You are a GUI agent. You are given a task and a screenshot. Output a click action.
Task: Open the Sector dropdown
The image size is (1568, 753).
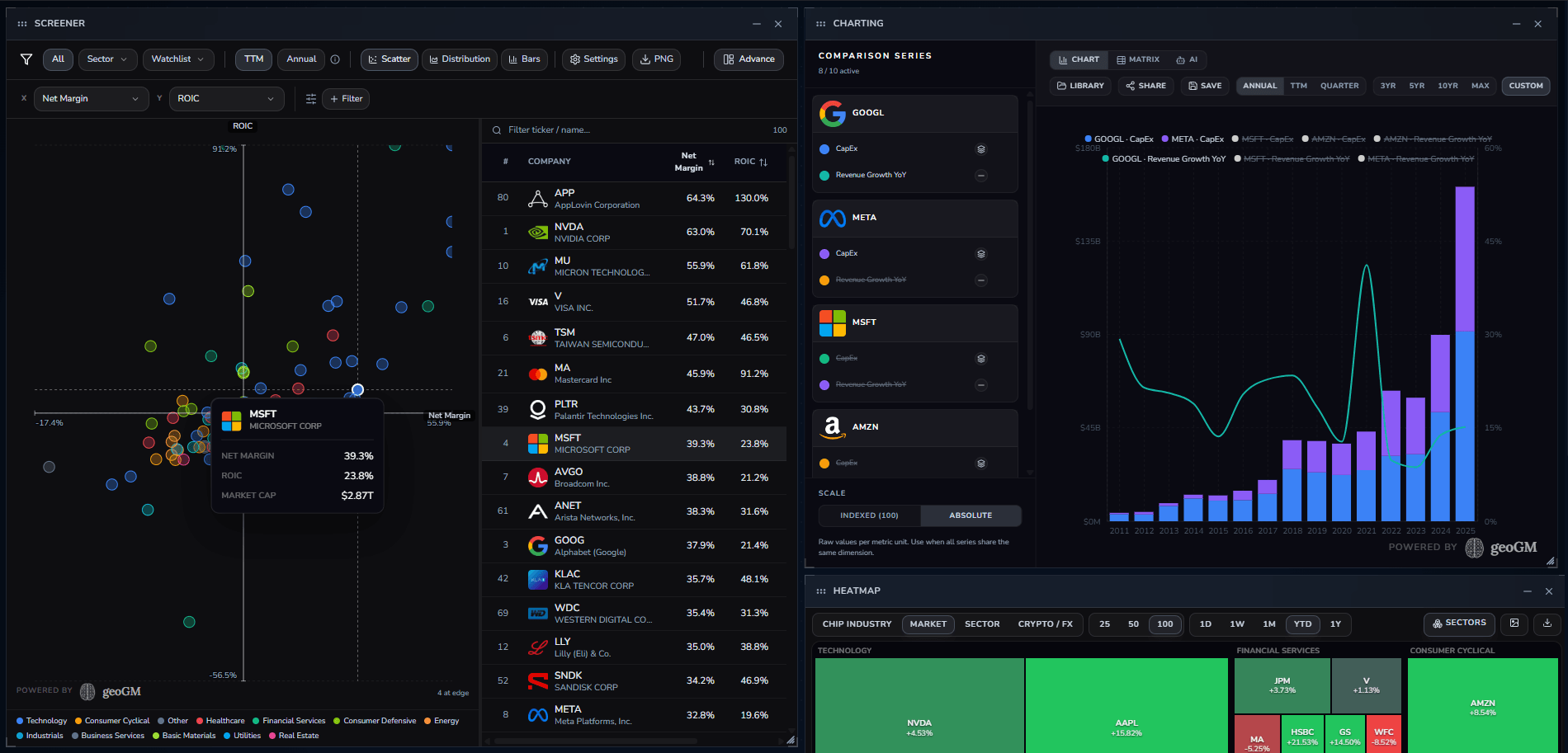[107, 59]
